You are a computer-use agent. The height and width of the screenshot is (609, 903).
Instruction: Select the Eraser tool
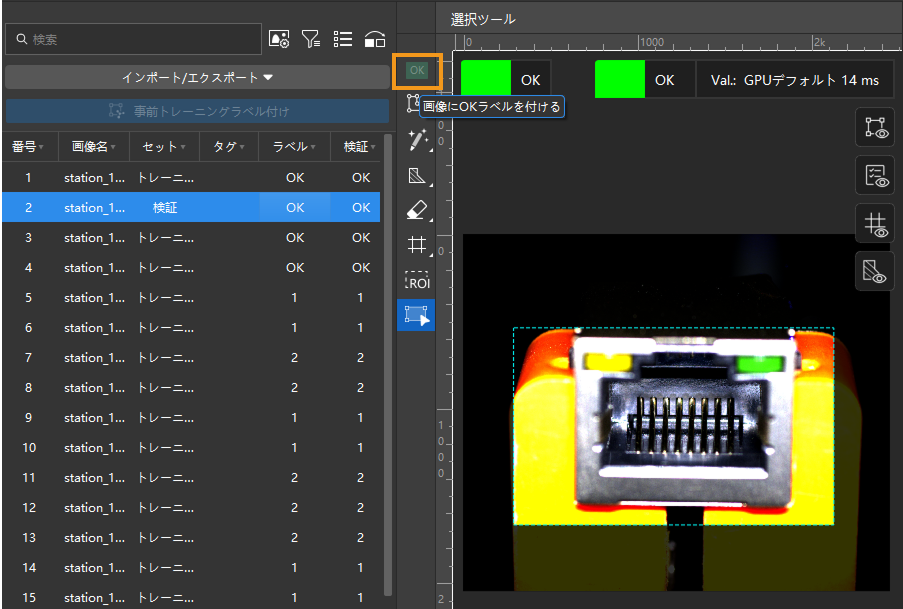(417, 211)
